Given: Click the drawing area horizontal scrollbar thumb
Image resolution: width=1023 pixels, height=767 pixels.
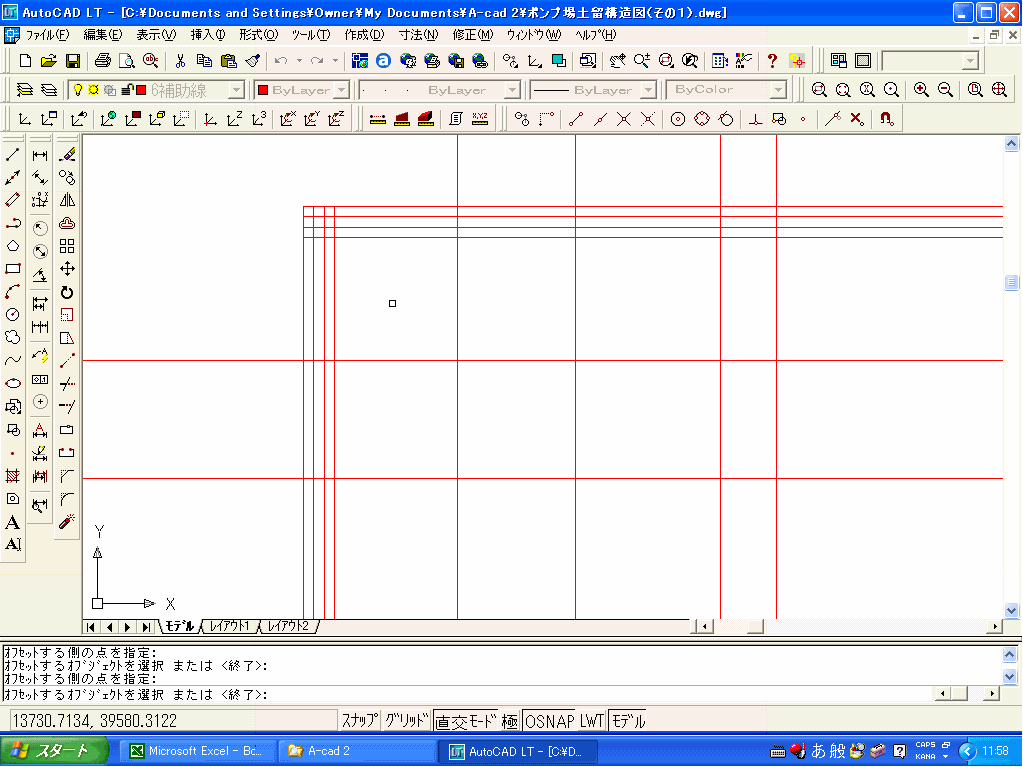Looking at the screenshot, I should click(756, 627).
